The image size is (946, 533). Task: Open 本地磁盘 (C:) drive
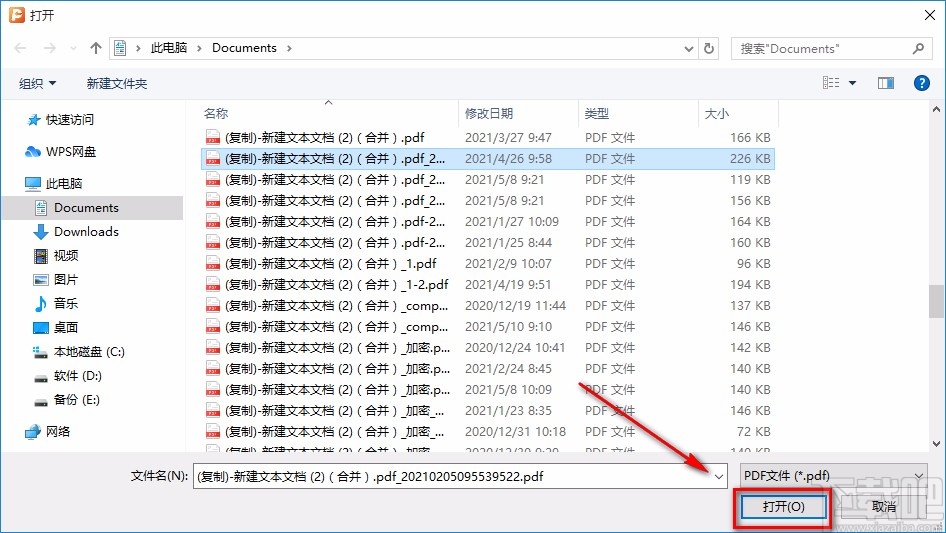coord(79,352)
